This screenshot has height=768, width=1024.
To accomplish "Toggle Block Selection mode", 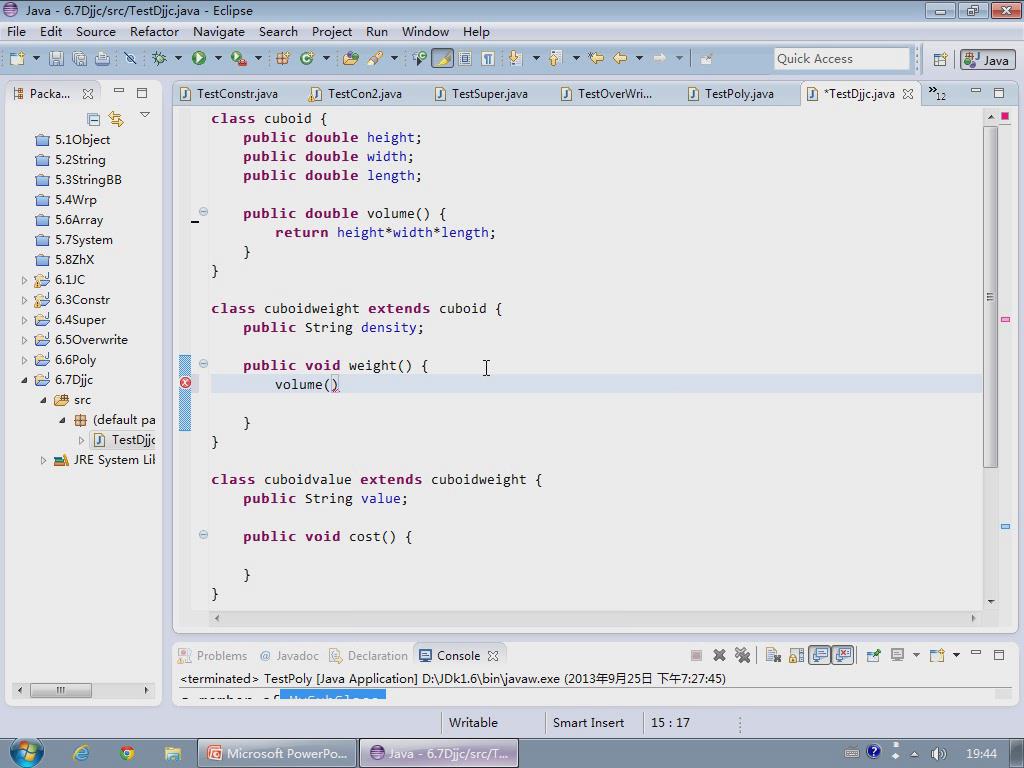I will coord(465,59).
